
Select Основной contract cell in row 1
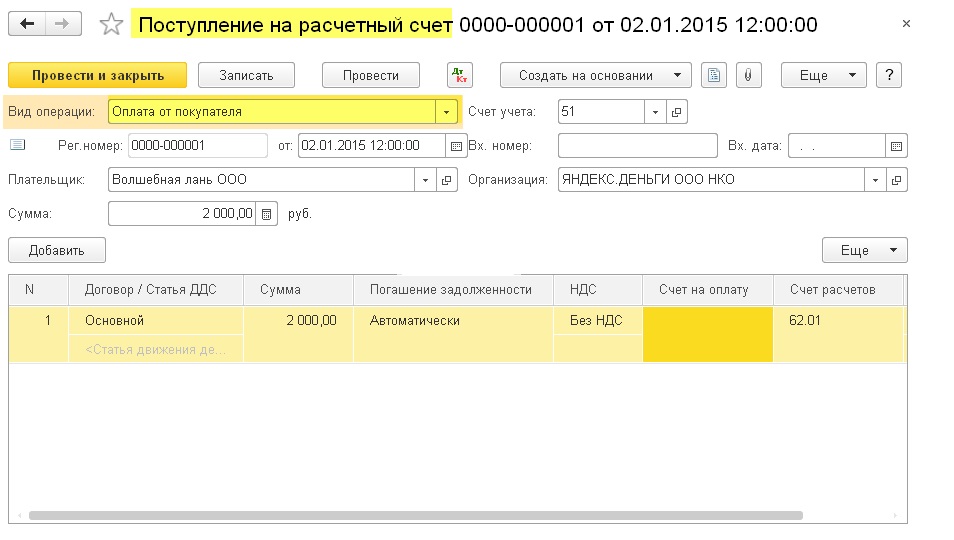tap(156, 320)
